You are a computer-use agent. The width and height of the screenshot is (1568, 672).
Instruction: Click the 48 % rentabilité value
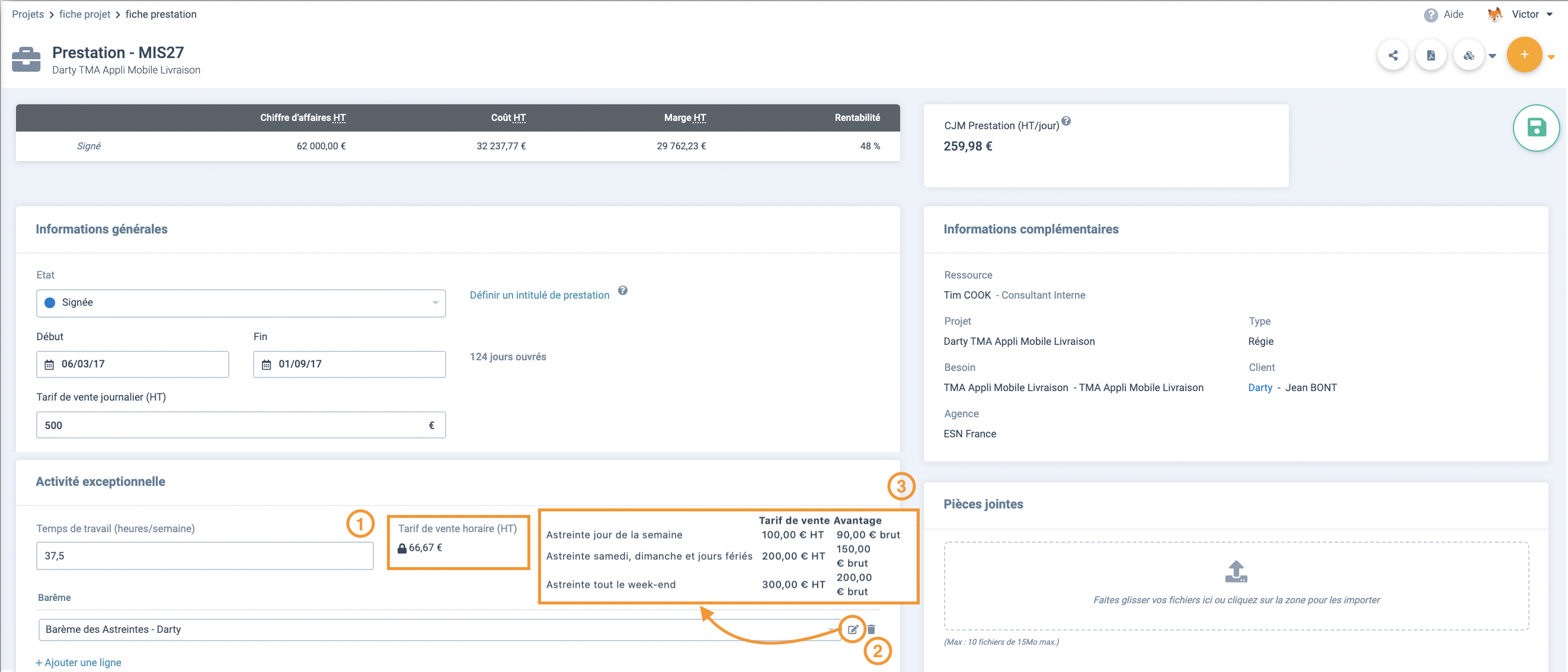click(870, 146)
